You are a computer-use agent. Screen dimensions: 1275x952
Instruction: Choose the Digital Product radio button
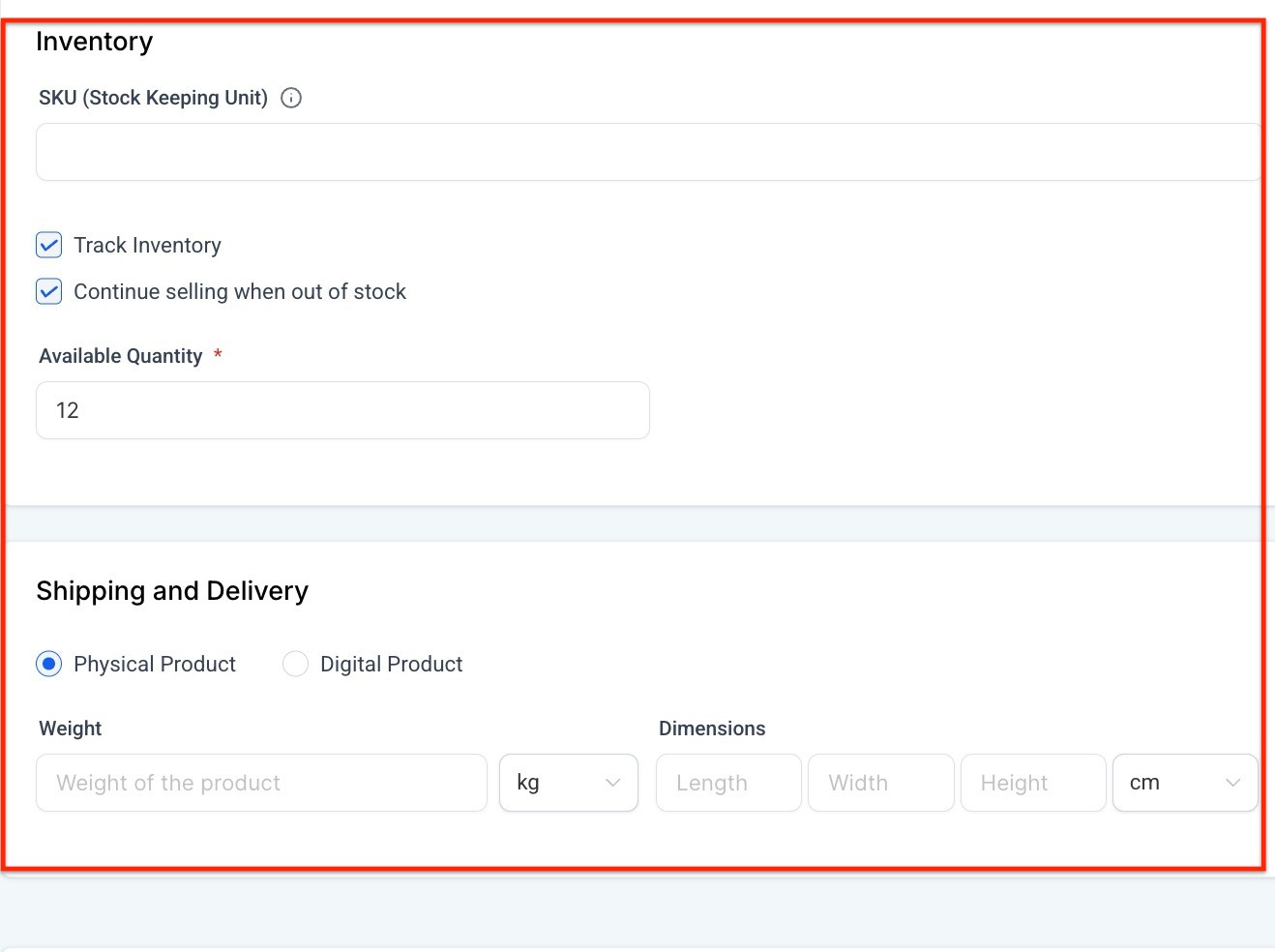point(295,664)
